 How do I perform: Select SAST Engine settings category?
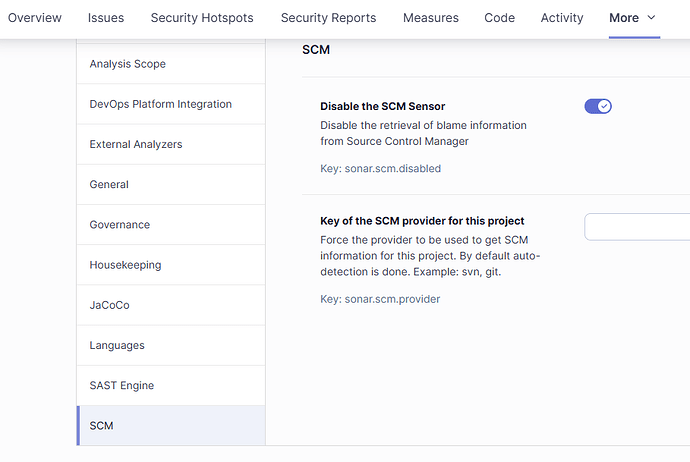tap(171, 385)
